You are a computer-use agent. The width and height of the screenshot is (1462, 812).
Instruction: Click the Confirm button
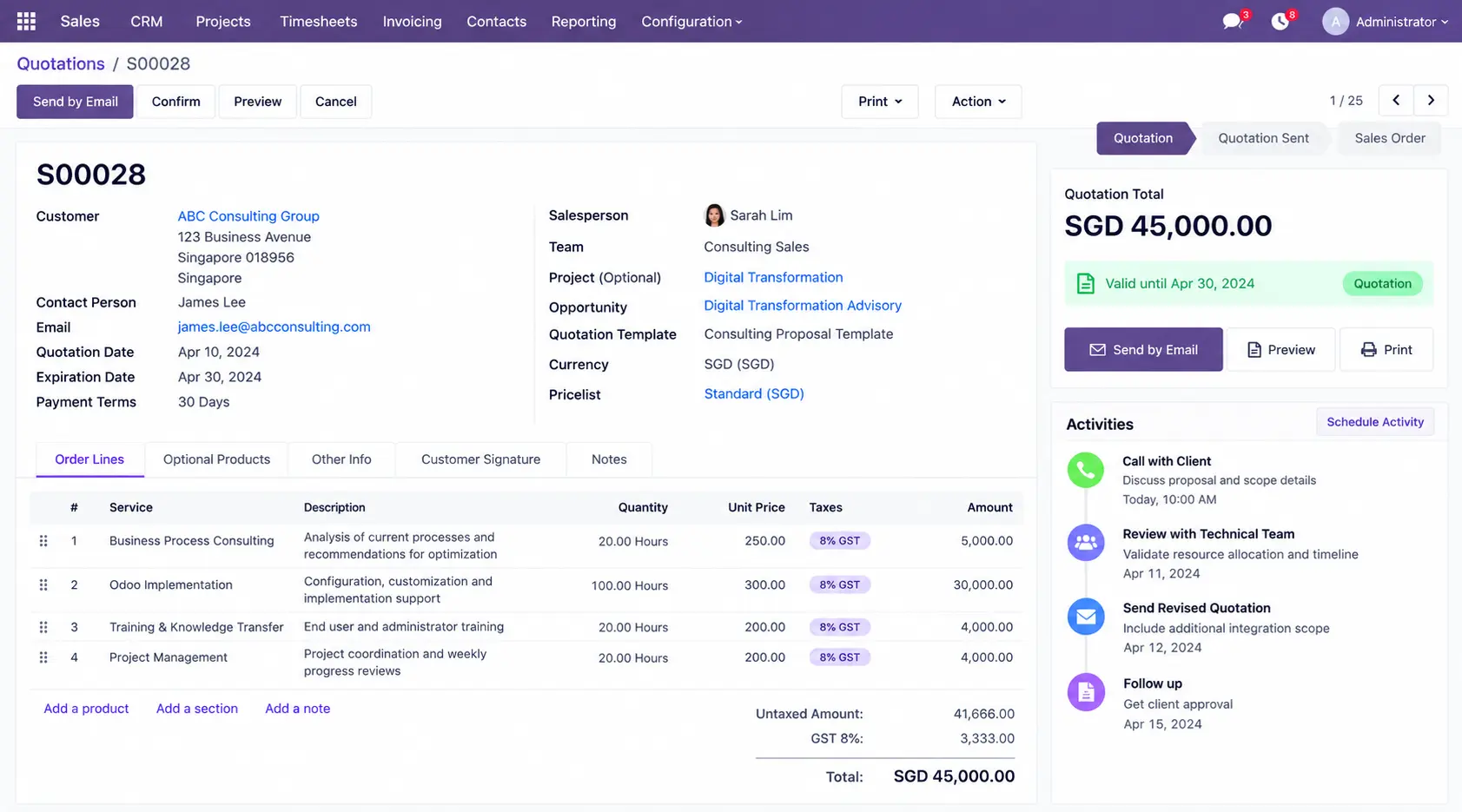tap(176, 102)
